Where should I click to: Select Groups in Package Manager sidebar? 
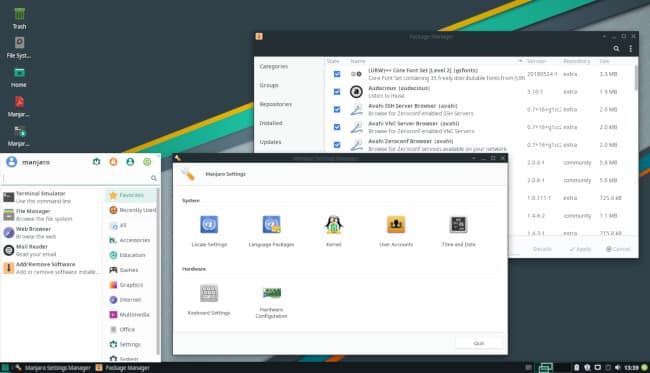click(x=269, y=85)
